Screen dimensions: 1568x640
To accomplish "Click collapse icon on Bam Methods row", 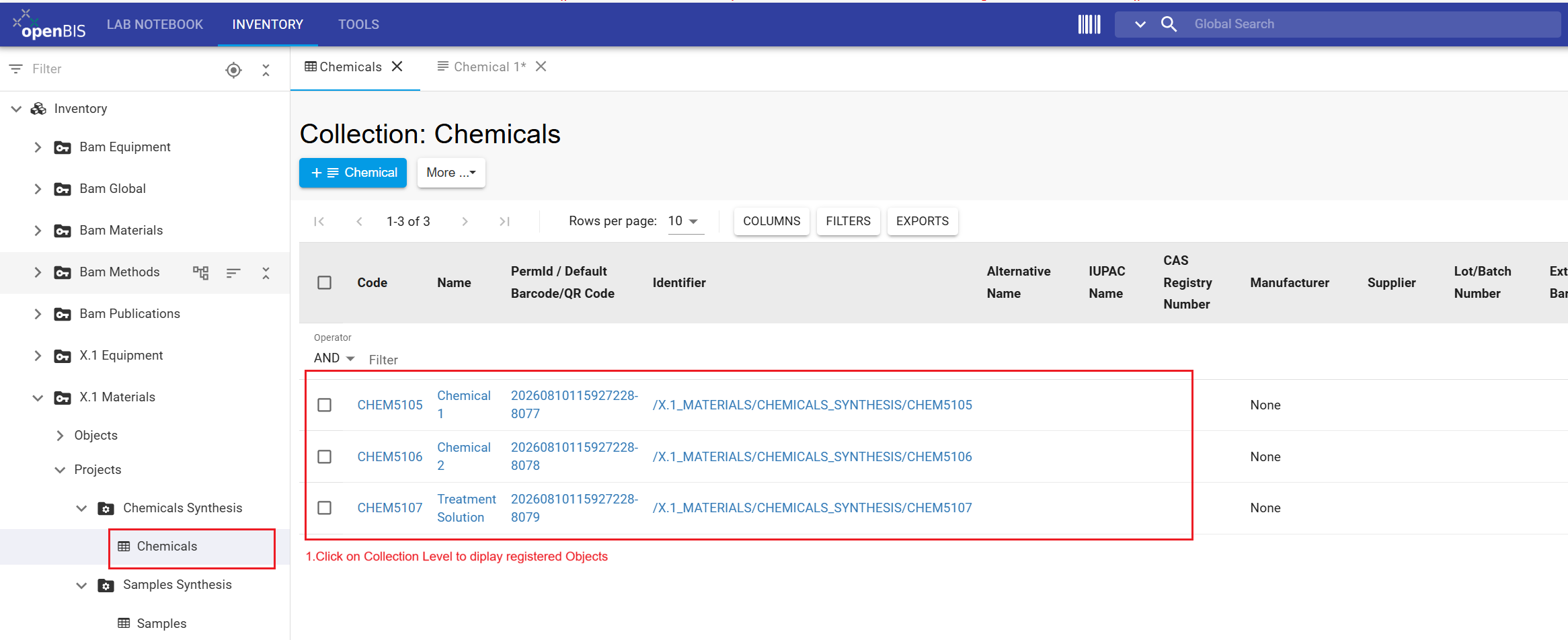I will coord(266,272).
